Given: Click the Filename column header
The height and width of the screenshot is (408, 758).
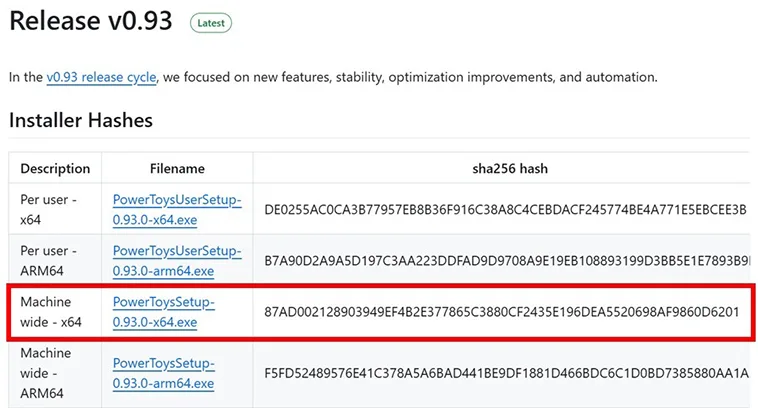Looking at the screenshot, I should [x=177, y=169].
